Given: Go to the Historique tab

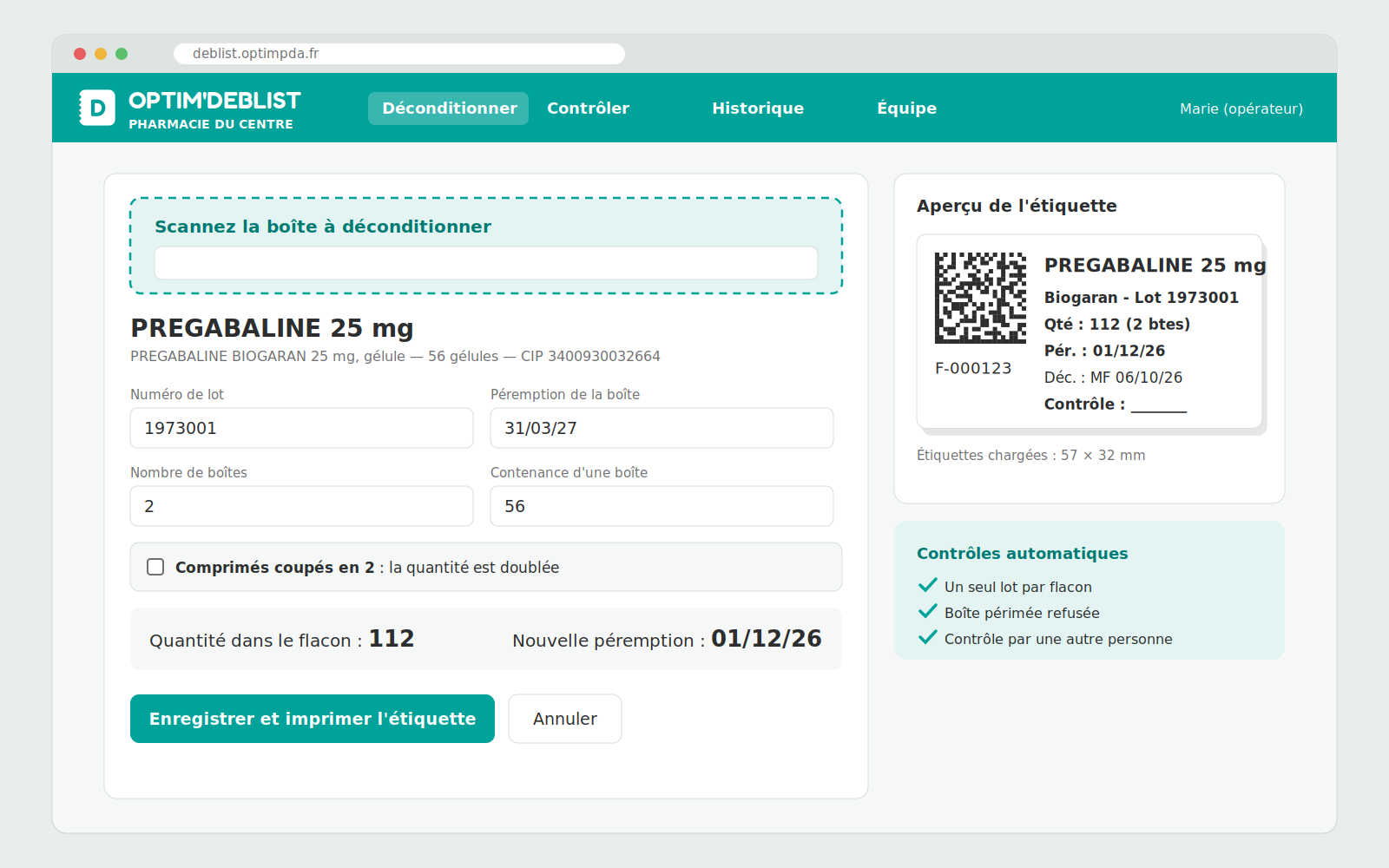Looking at the screenshot, I should pos(758,108).
